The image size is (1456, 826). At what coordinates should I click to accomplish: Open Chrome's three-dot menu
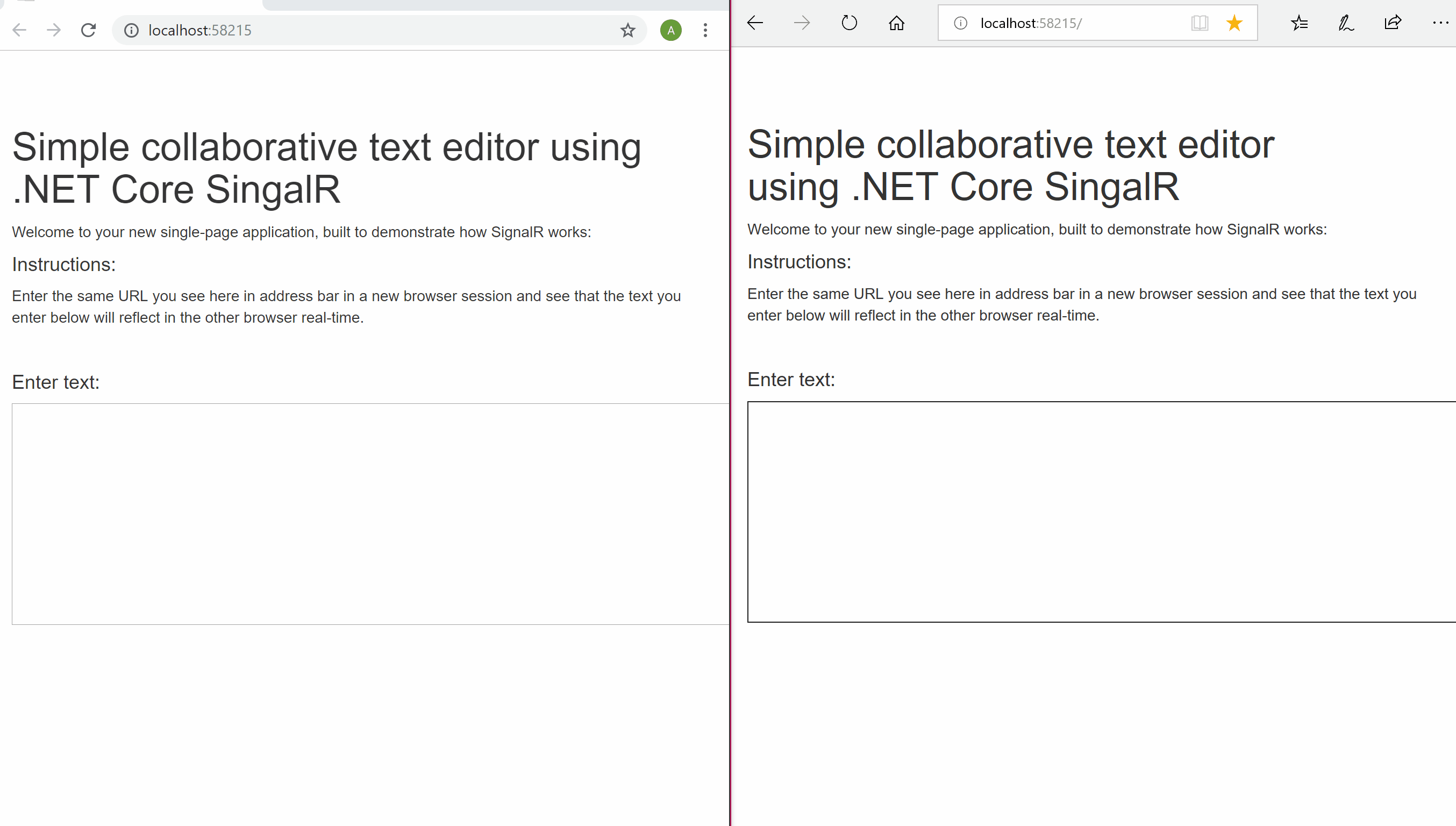(705, 30)
